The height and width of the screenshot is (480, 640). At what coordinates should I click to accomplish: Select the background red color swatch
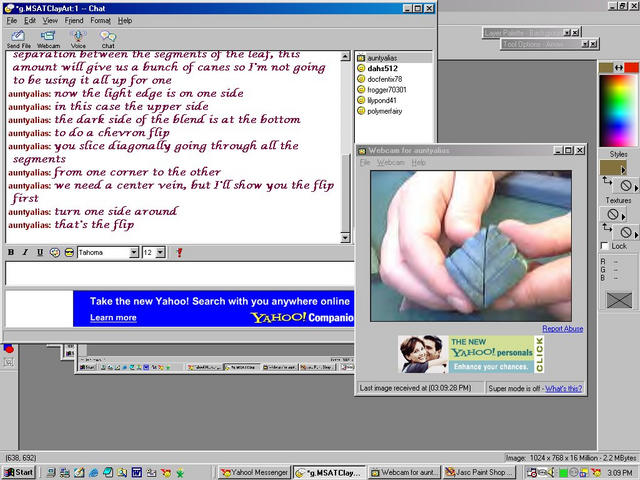pyautogui.click(x=631, y=68)
